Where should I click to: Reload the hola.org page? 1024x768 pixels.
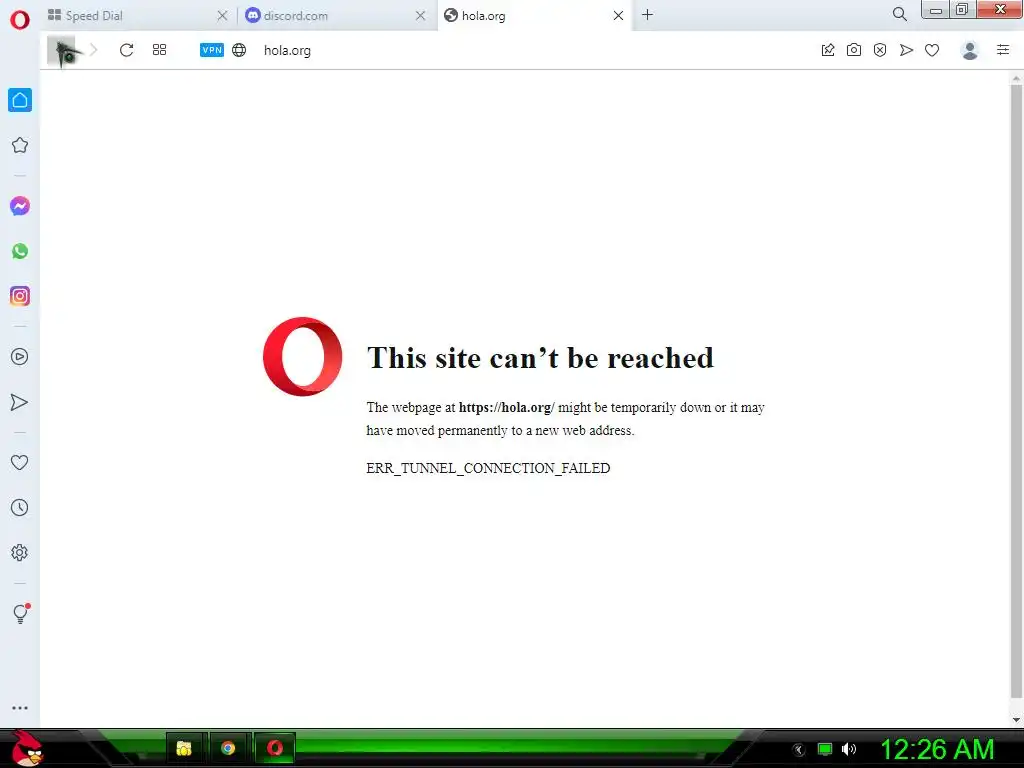pyautogui.click(x=127, y=50)
